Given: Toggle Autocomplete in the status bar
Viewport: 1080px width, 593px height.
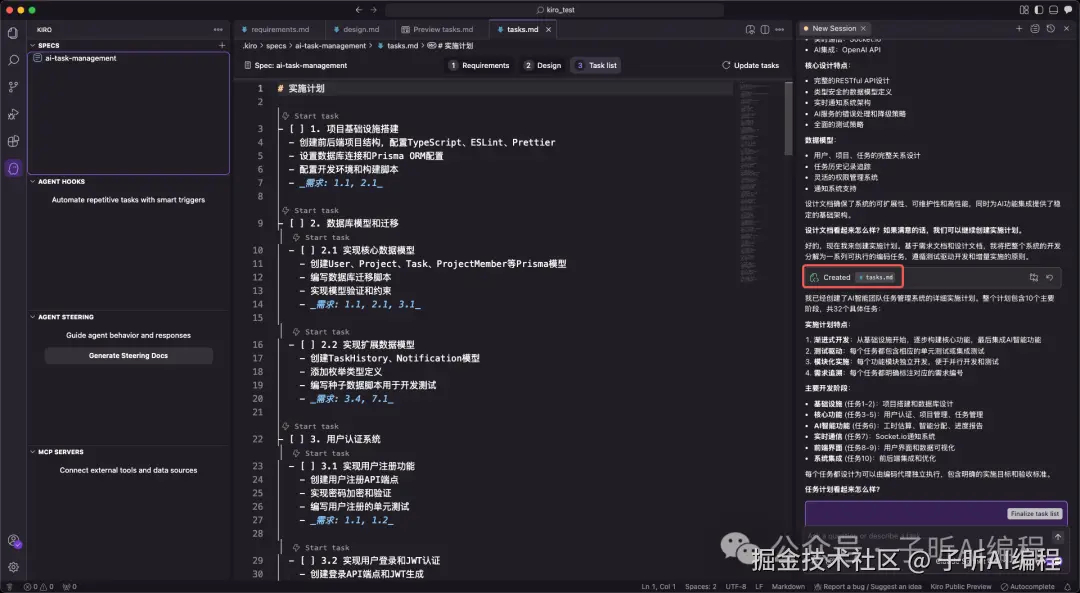Looking at the screenshot, I should click(1032, 586).
